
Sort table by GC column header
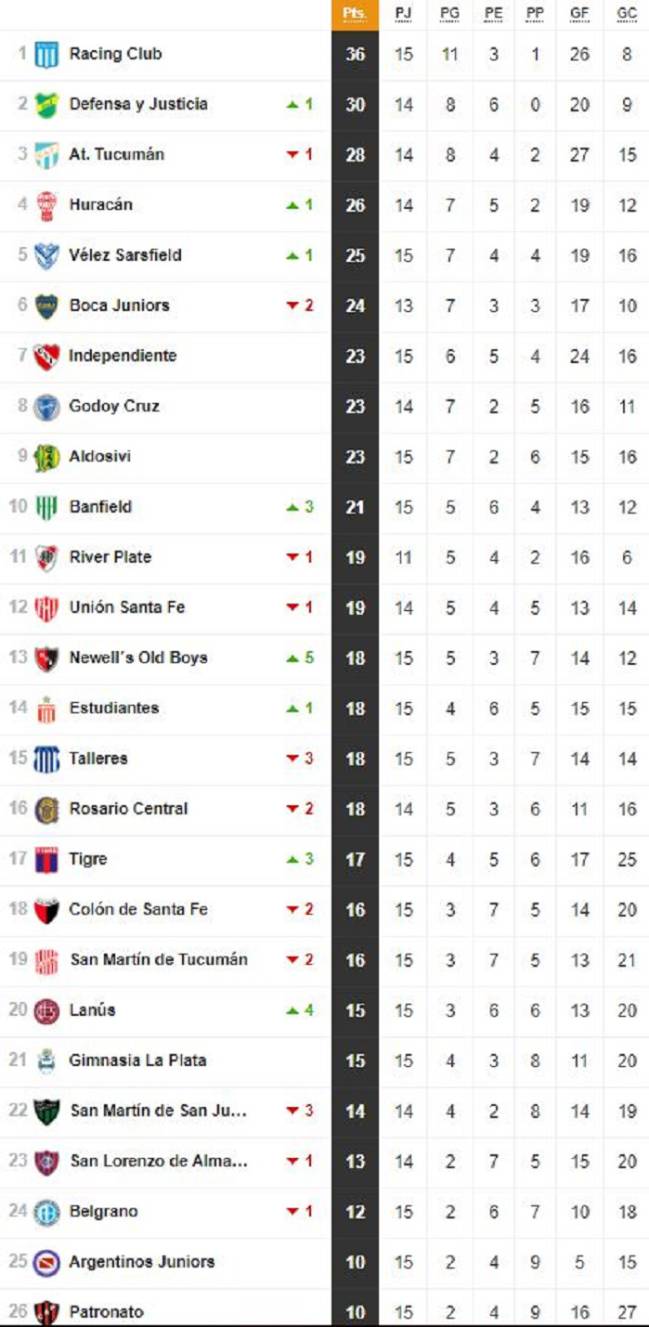tap(627, 14)
